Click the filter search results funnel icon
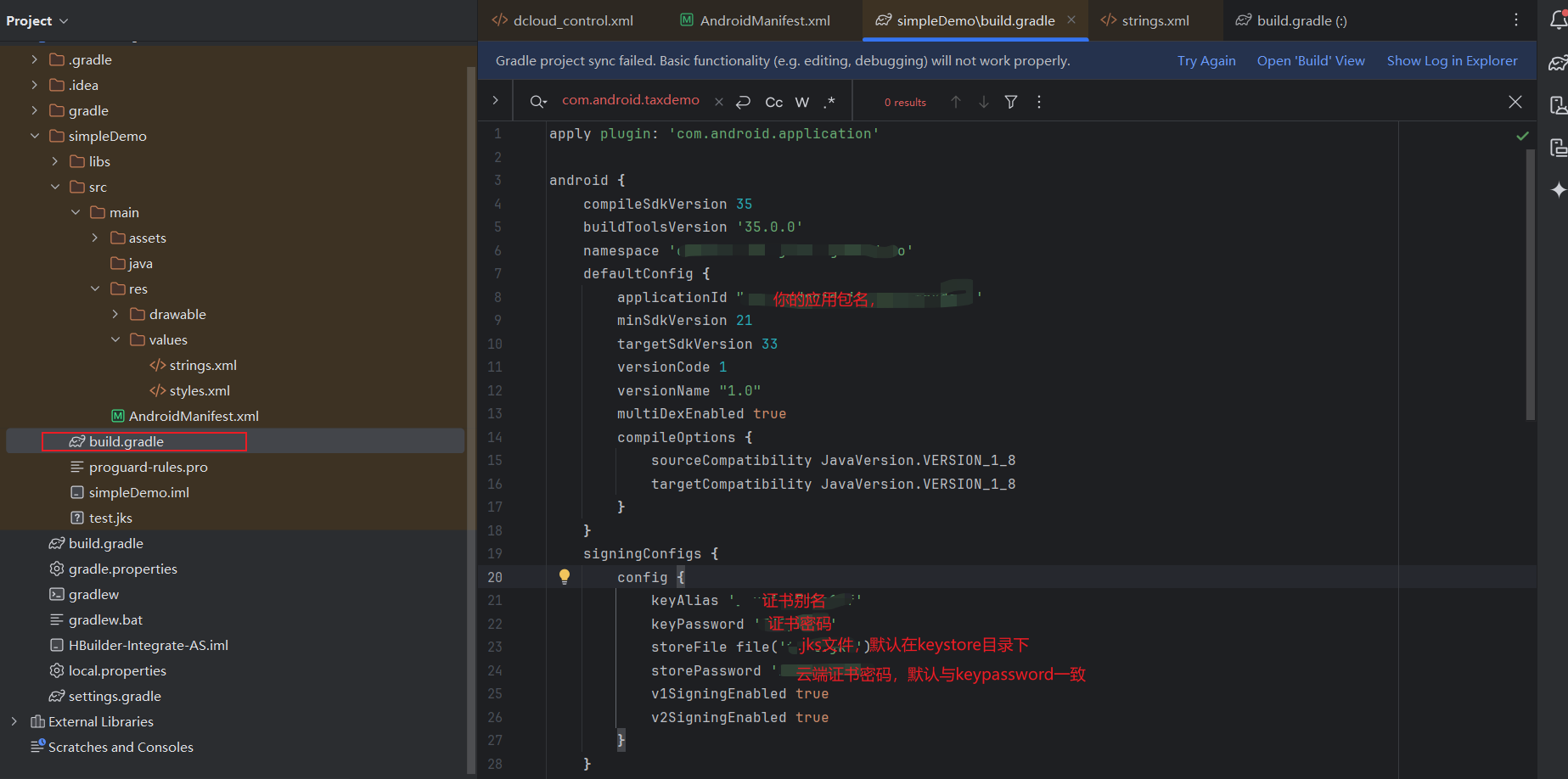 pos(1011,102)
